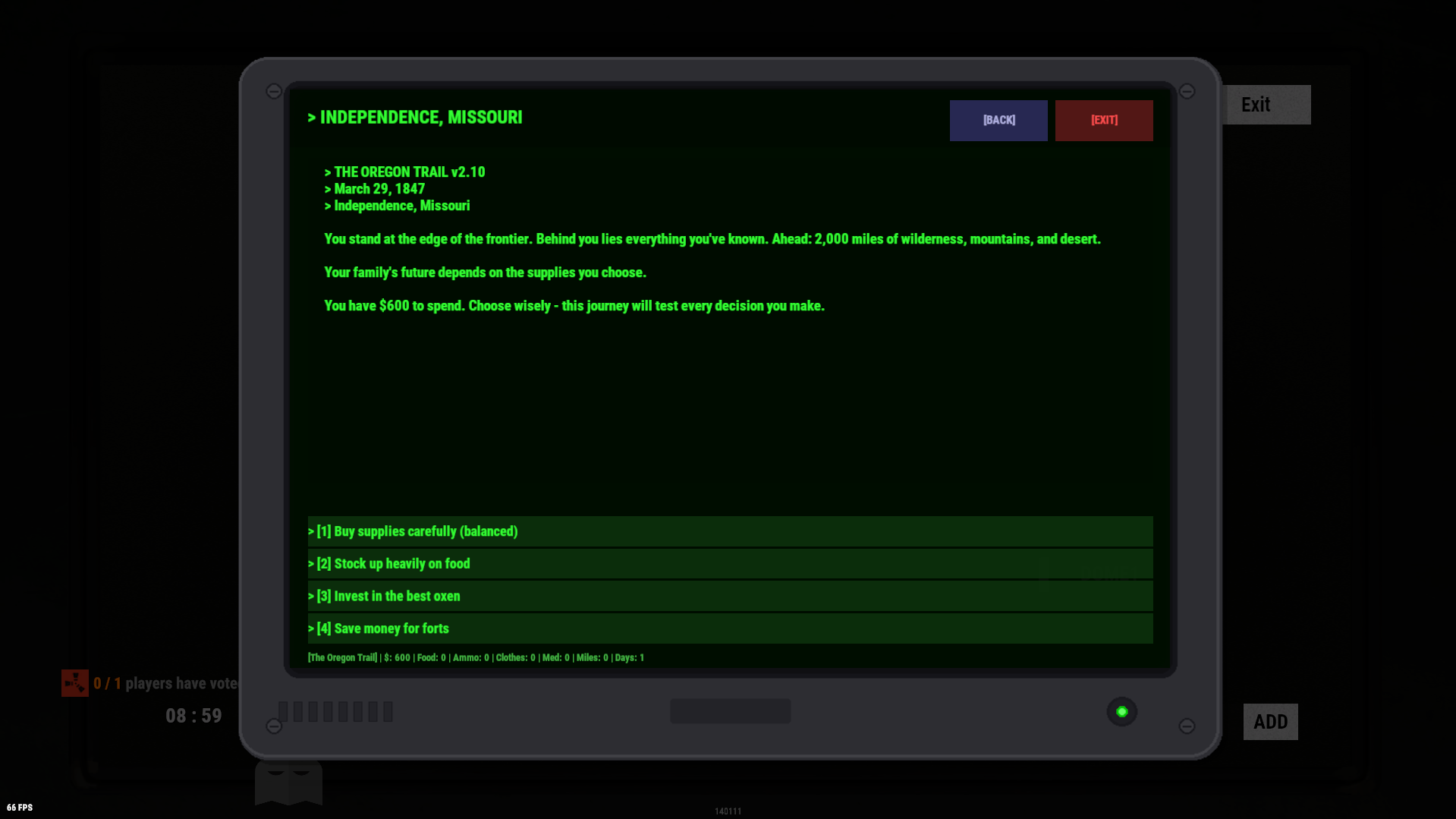
Task: Toggle the green power light on monitor
Action: click(x=1121, y=712)
